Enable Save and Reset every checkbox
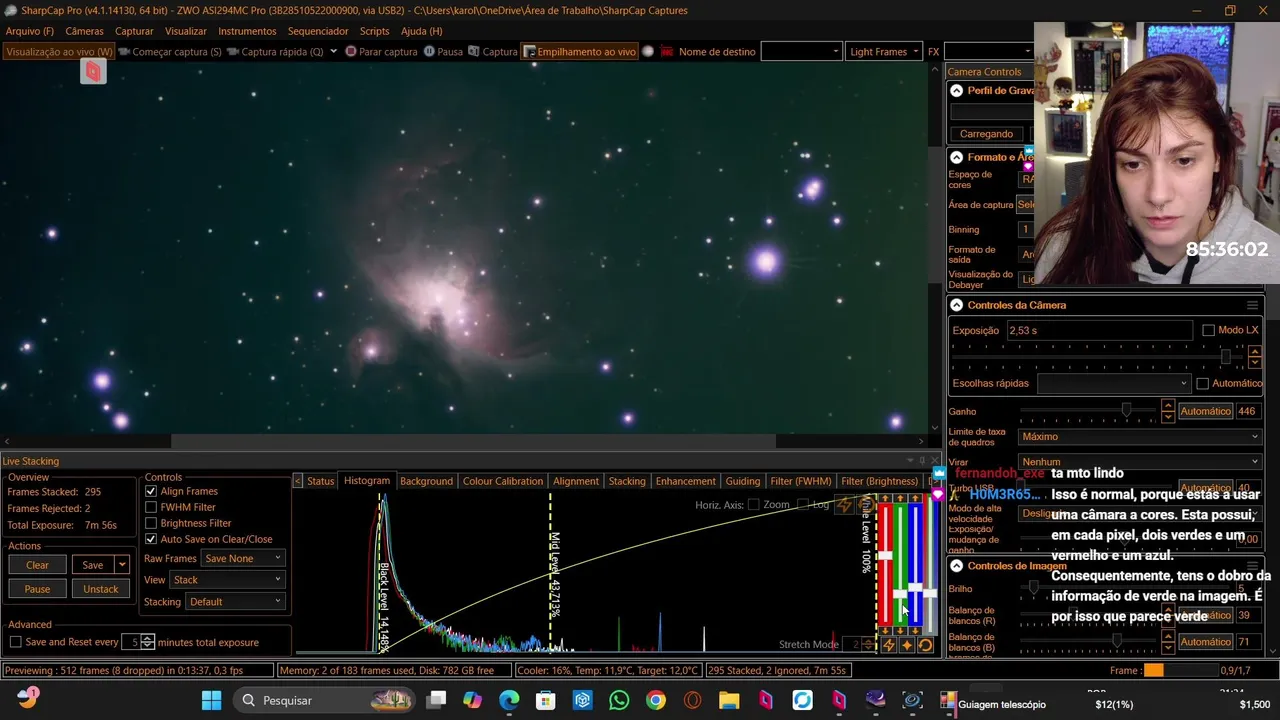The height and width of the screenshot is (720, 1280). coord(15,642)
